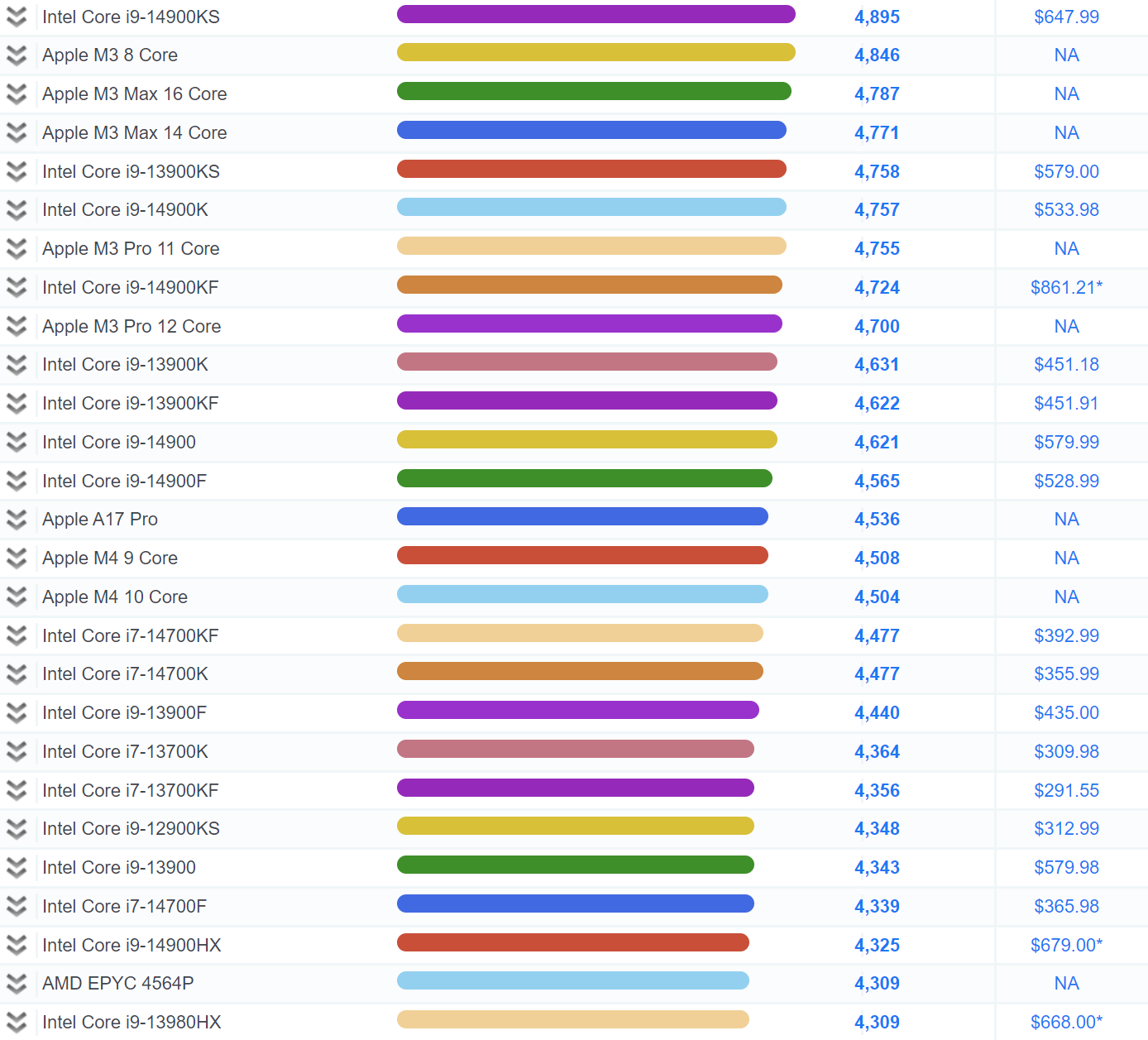The width and height of the screenshot is (1148, 1040).
Task: Click the light blue bar for Intel Core i9-14900K
Action: 591,208
